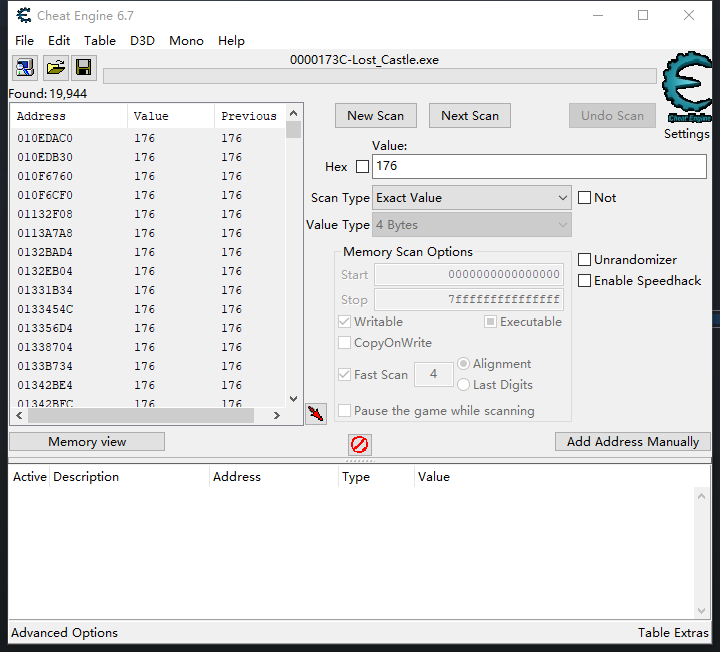Click the vertical scrollbar thumb in results list

coord(293,129)
